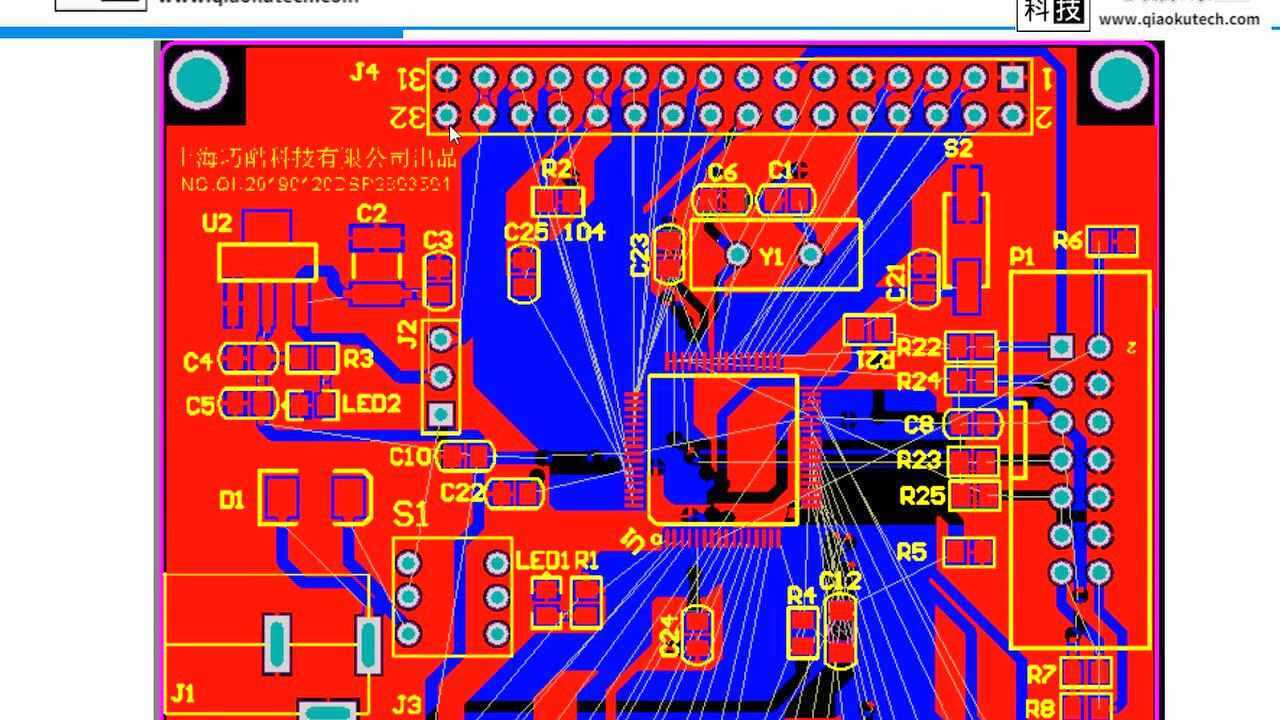Select the C21 capacitor designator

896,281
